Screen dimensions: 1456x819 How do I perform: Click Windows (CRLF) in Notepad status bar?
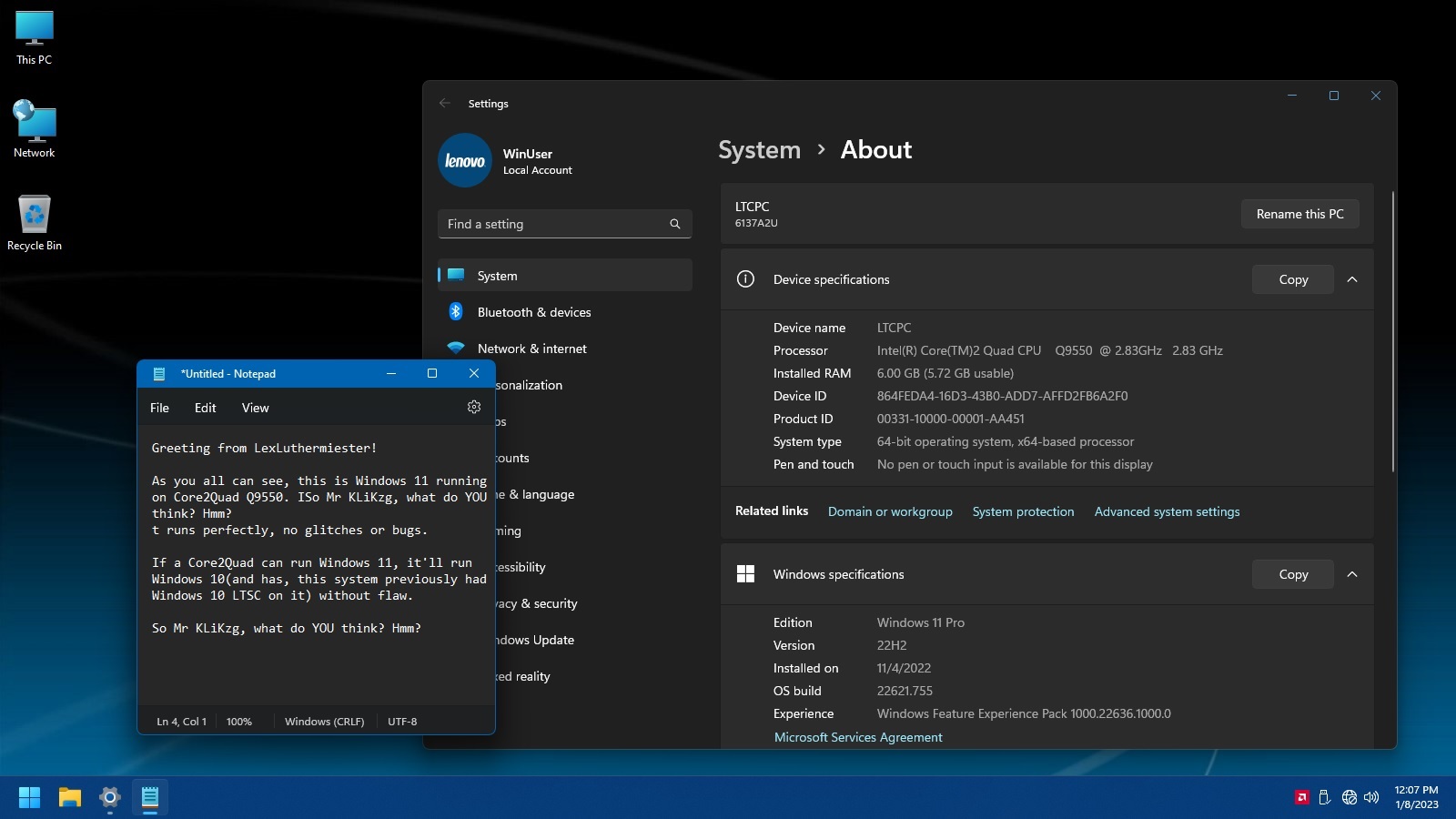click(x=324, y=722)
